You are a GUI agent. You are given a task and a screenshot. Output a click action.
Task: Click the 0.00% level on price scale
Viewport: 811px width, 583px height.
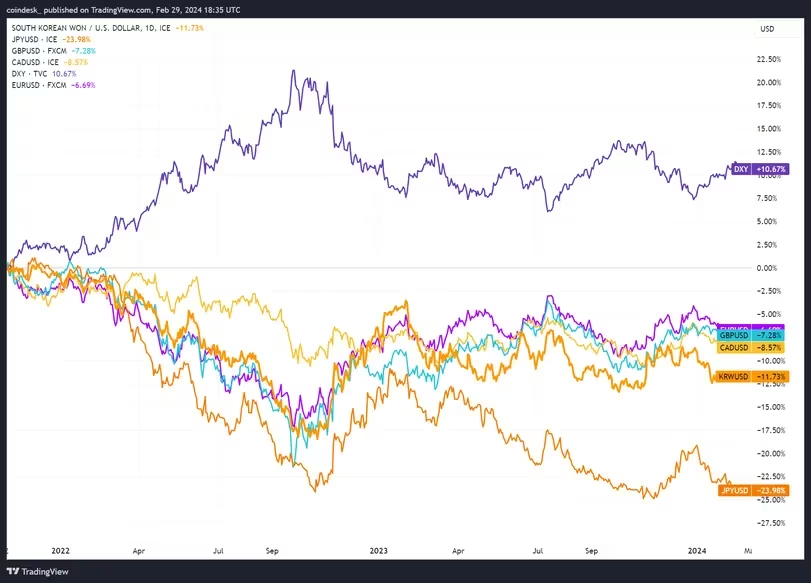click(769, 268)
